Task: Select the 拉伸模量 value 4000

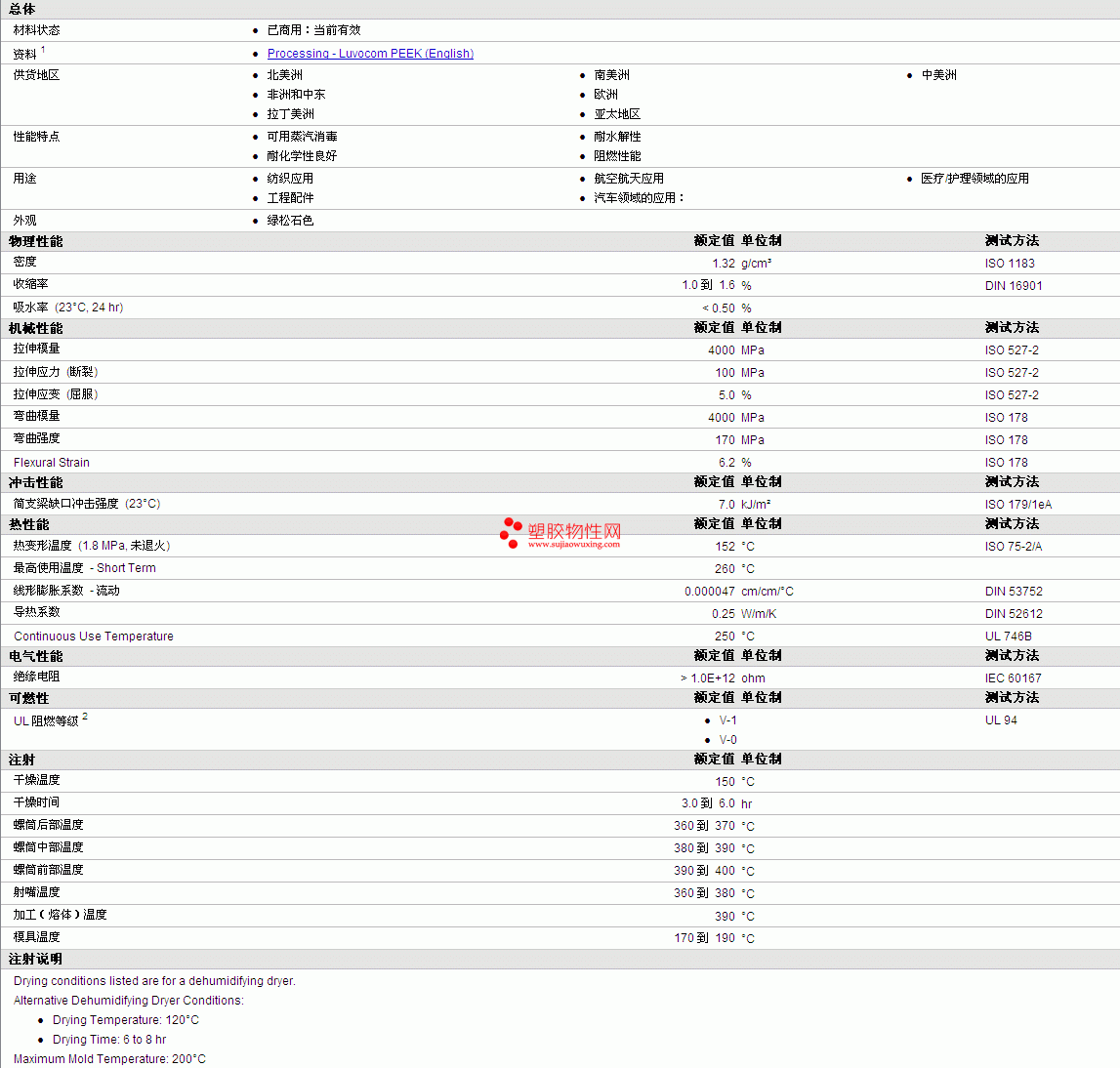Action: point(722,350)
